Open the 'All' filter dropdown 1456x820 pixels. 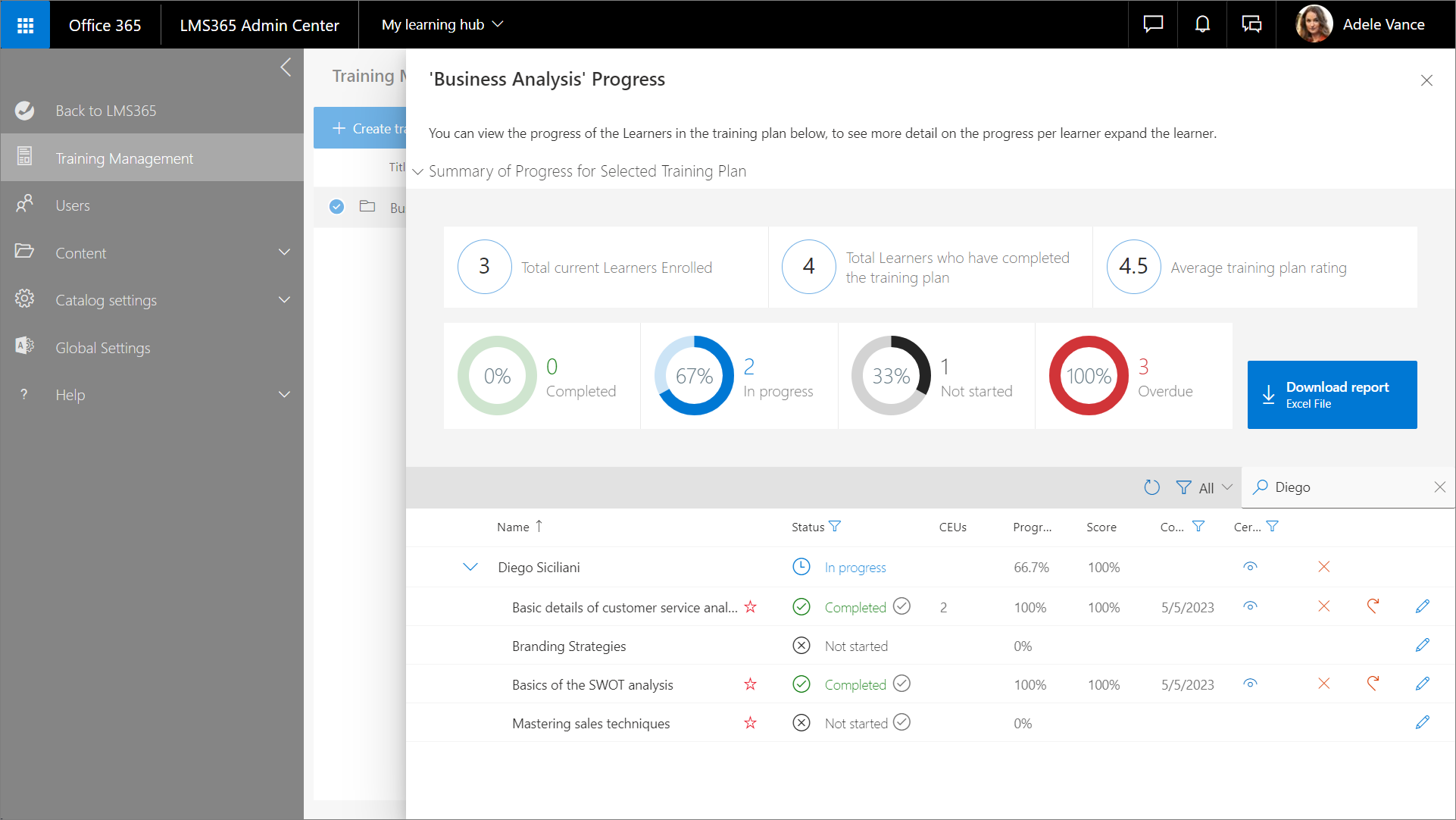coord(1204,487)
